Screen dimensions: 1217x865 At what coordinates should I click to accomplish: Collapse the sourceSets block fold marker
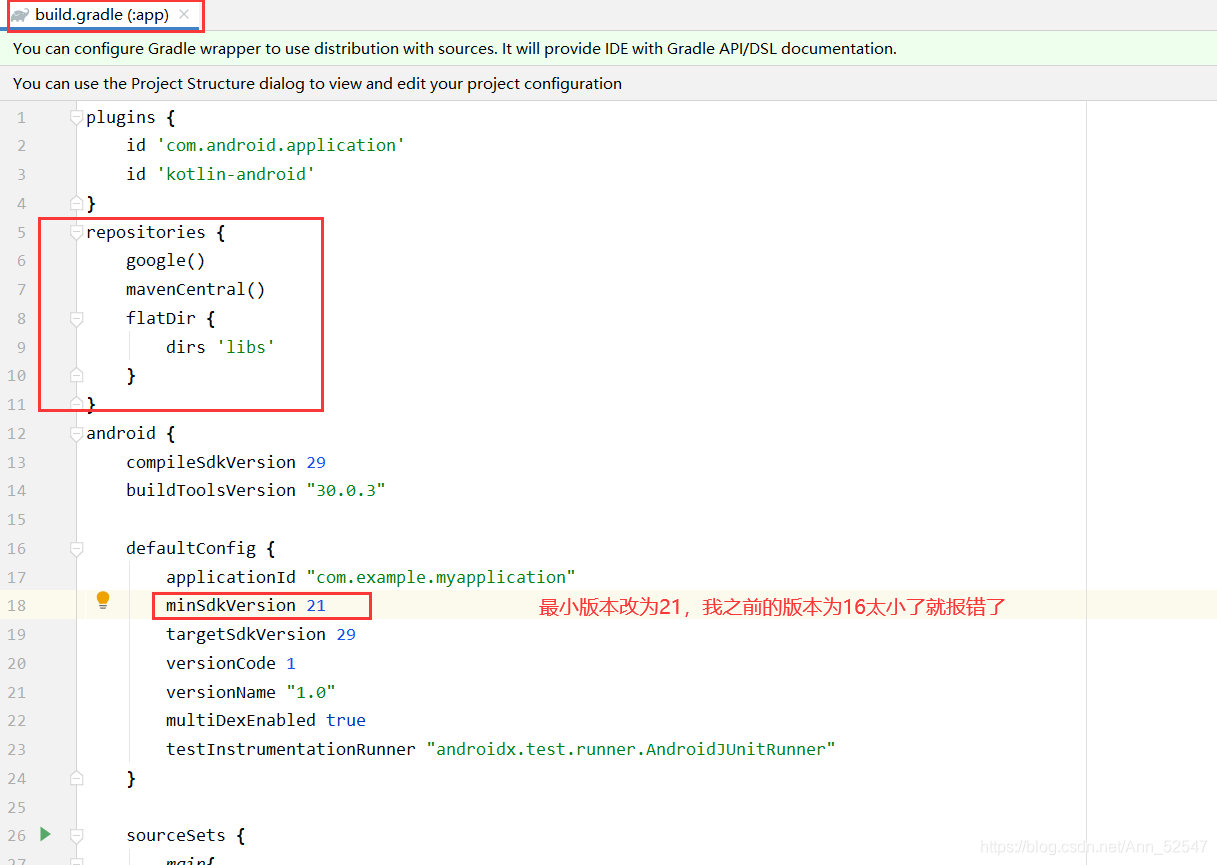click(x=76, y=835)
